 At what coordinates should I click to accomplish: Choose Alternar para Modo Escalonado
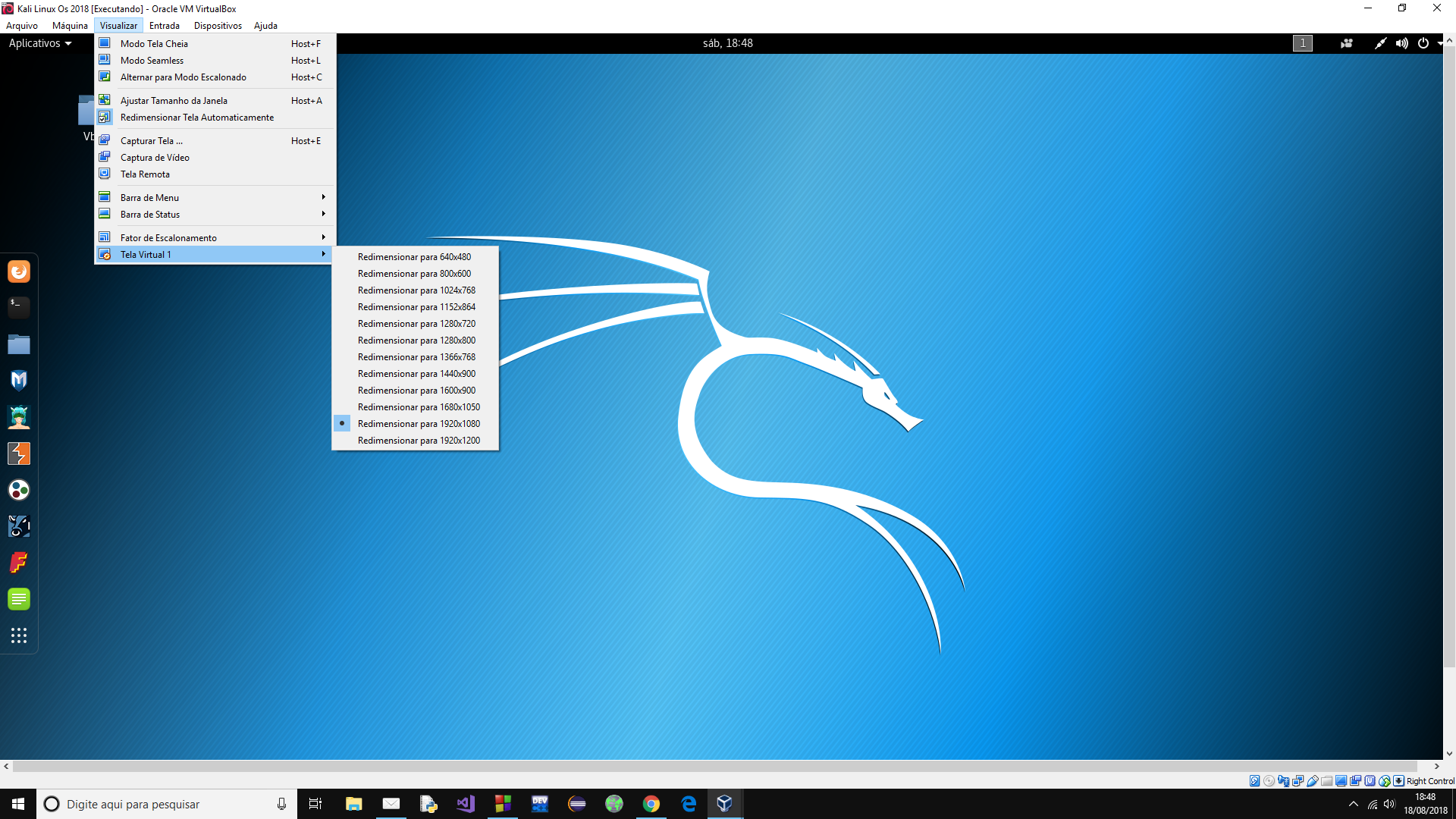pos(215,77)
